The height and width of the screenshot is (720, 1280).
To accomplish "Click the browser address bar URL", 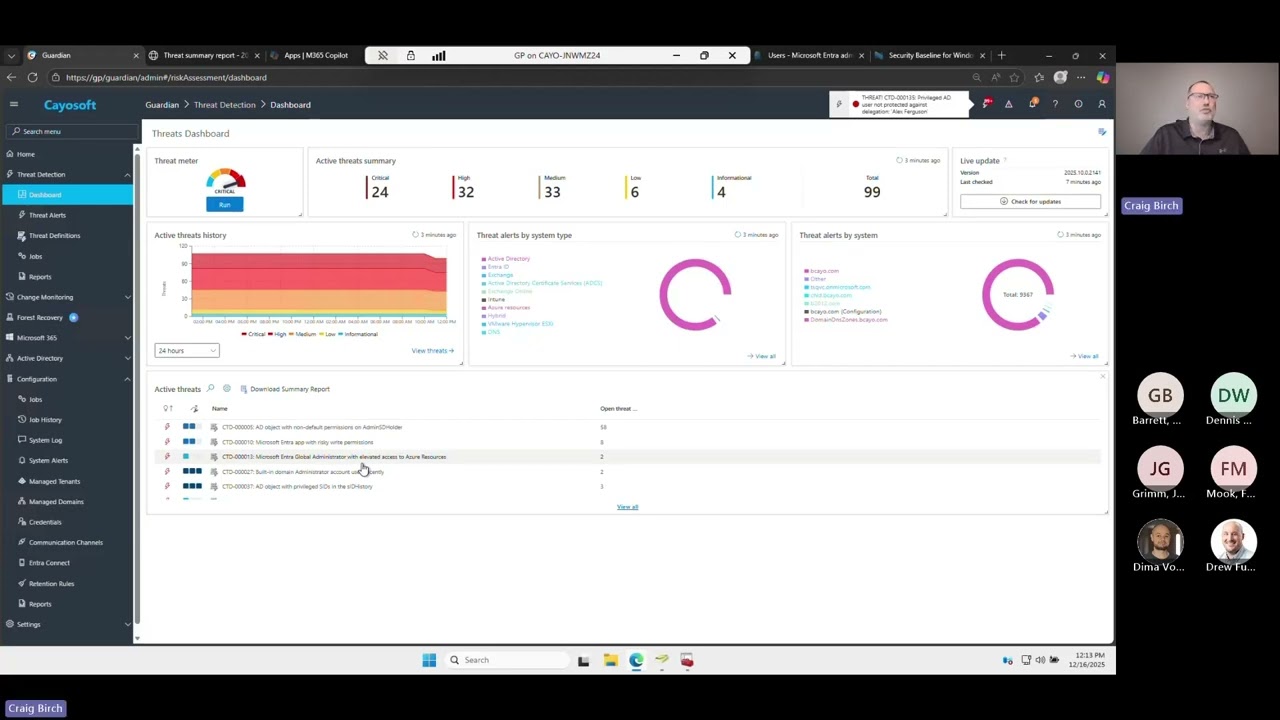I will 166,77.
